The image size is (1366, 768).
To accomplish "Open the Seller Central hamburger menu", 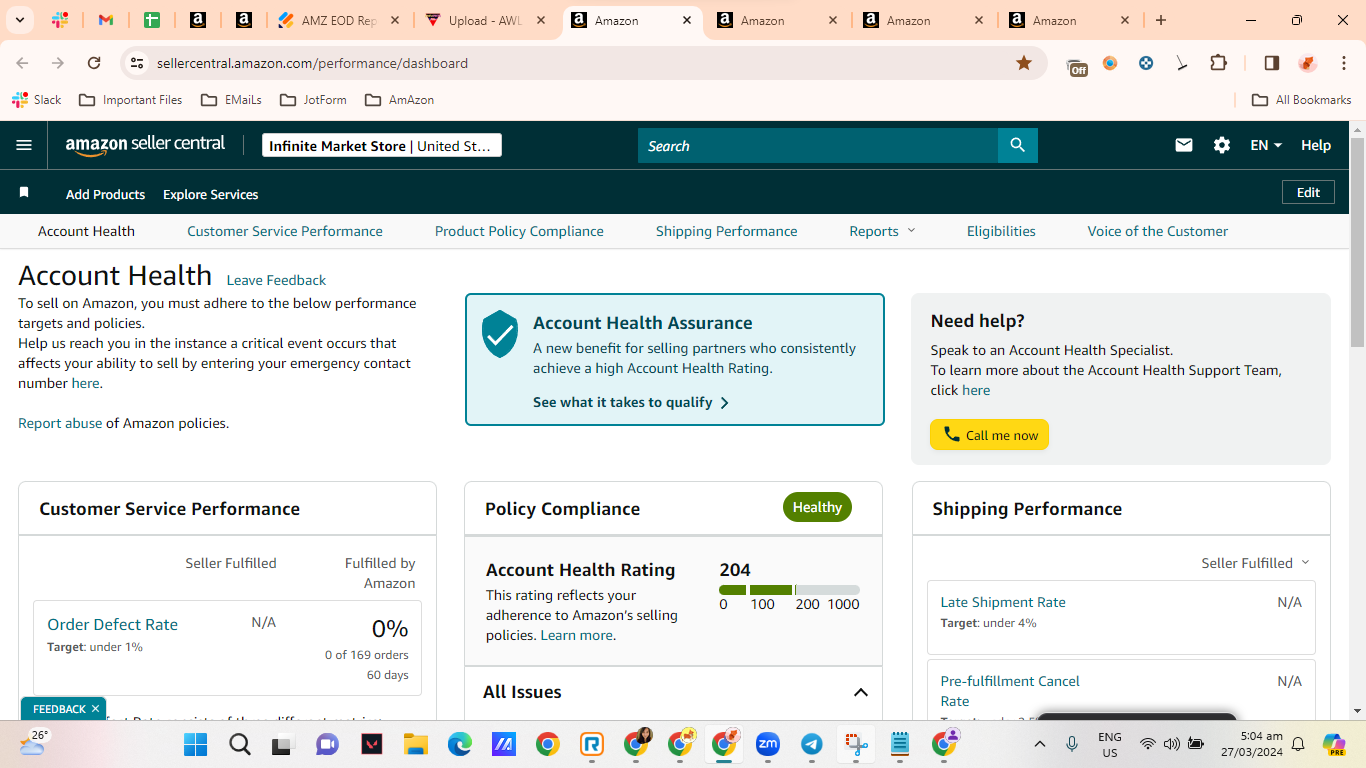I will click(24, 145).
